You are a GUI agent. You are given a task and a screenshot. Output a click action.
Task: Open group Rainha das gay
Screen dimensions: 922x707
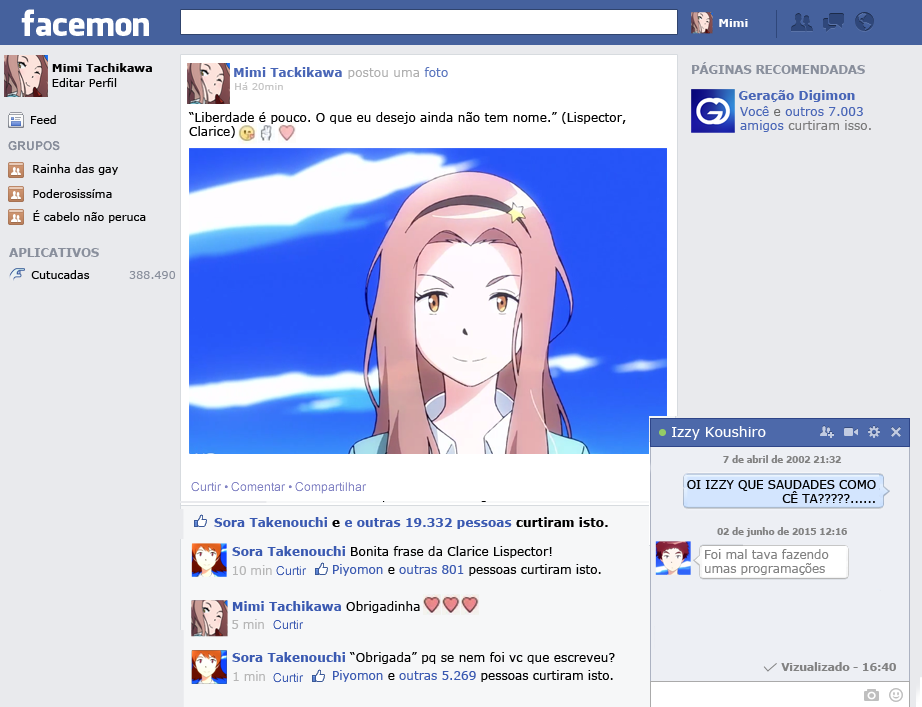(75, 169)
